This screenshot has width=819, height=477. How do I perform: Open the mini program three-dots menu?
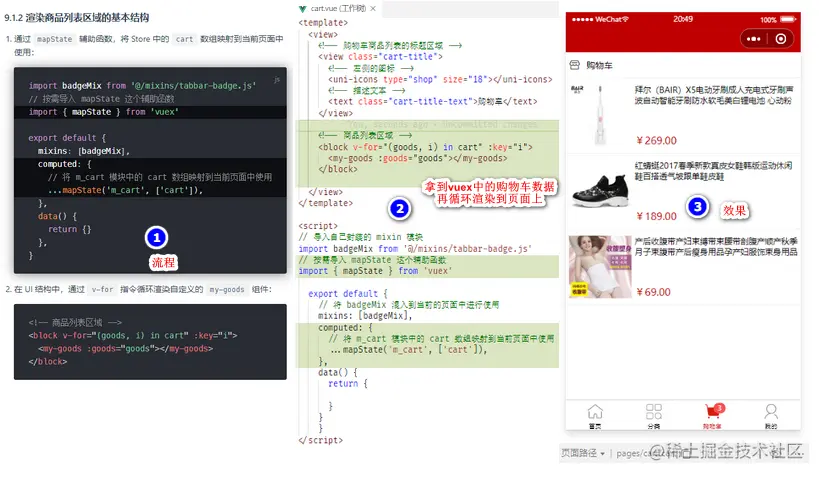tap(754, 39)
